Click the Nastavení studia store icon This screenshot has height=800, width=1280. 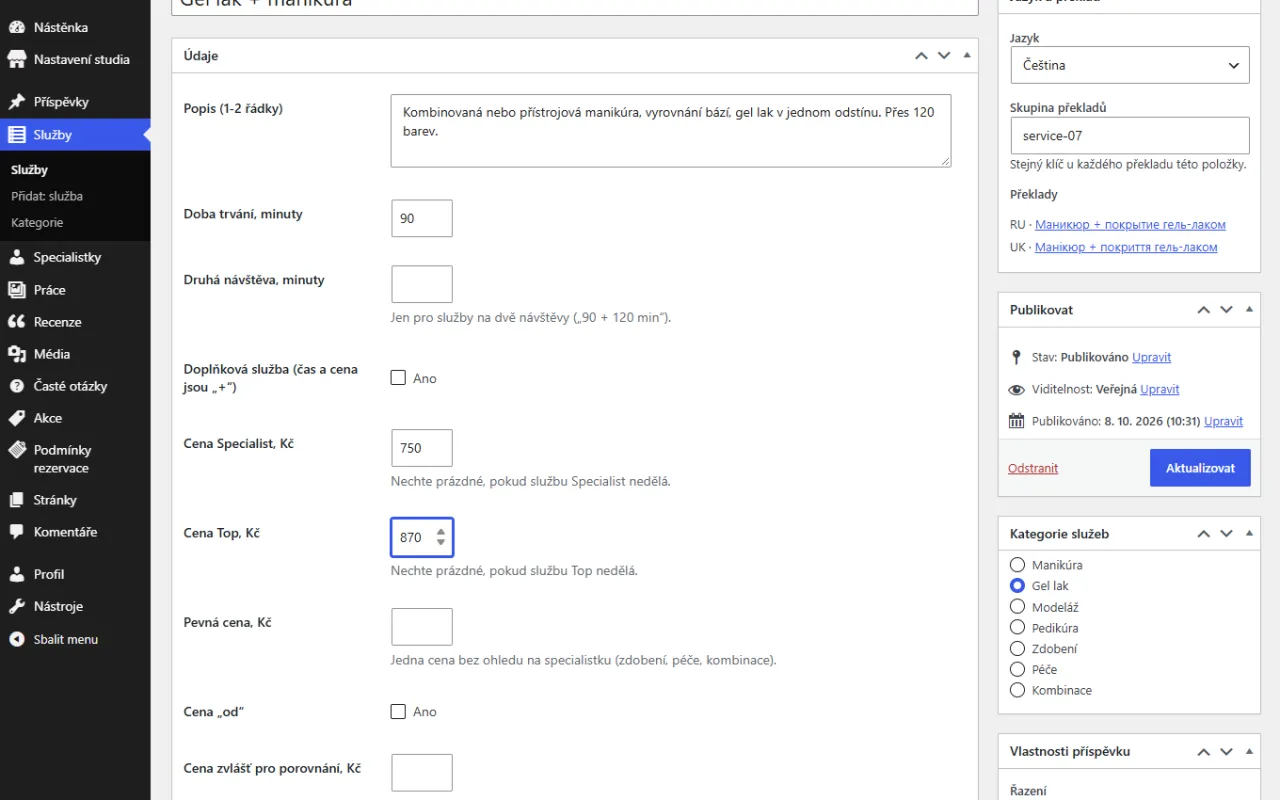(16, 59)
